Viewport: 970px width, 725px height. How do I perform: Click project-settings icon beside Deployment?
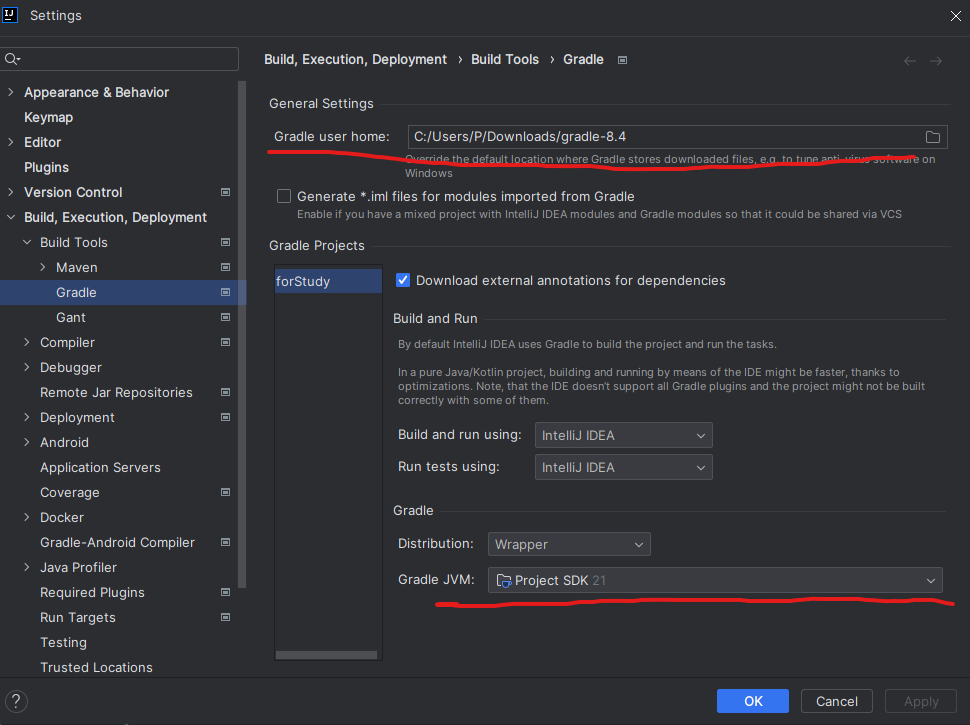point(226,418)
